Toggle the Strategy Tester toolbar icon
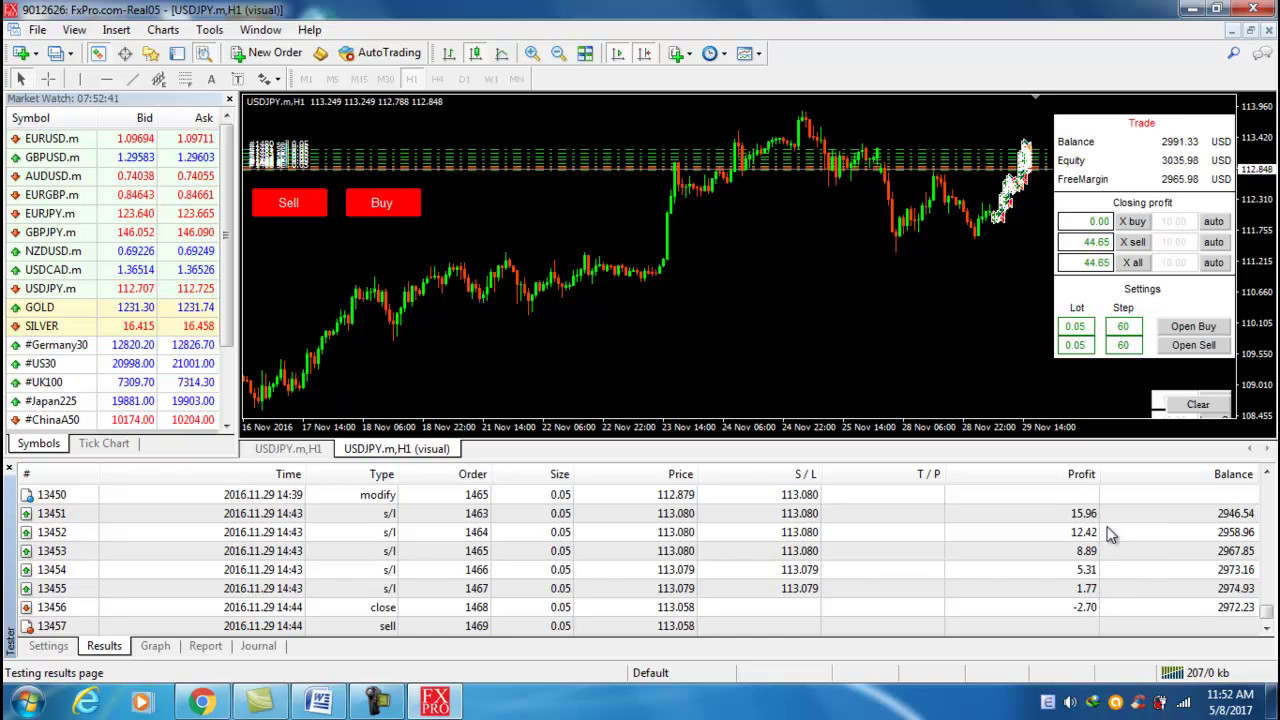1280x720 pixels. [x=204, y=53]
